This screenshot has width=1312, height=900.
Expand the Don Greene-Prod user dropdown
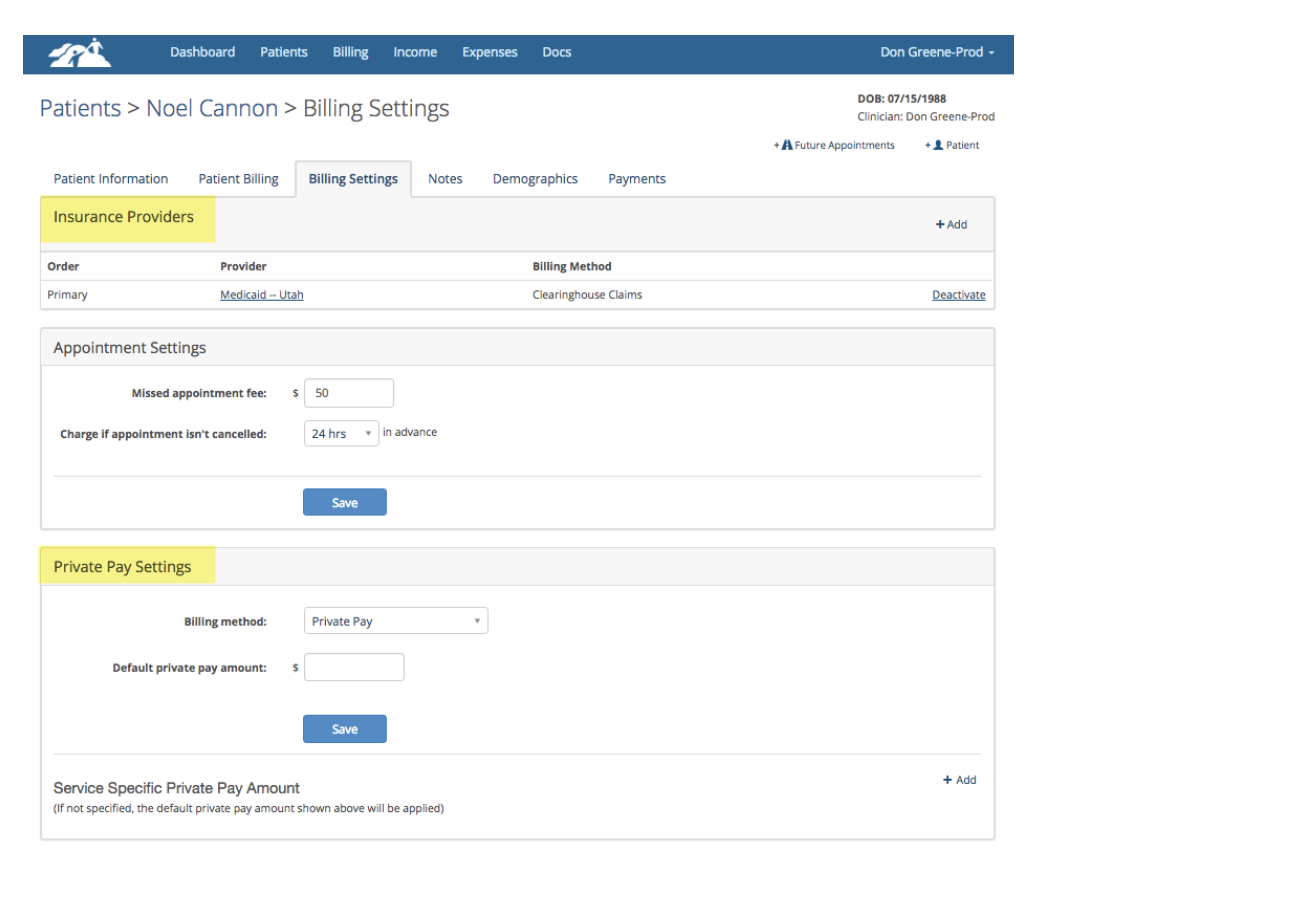coord(937,52)
